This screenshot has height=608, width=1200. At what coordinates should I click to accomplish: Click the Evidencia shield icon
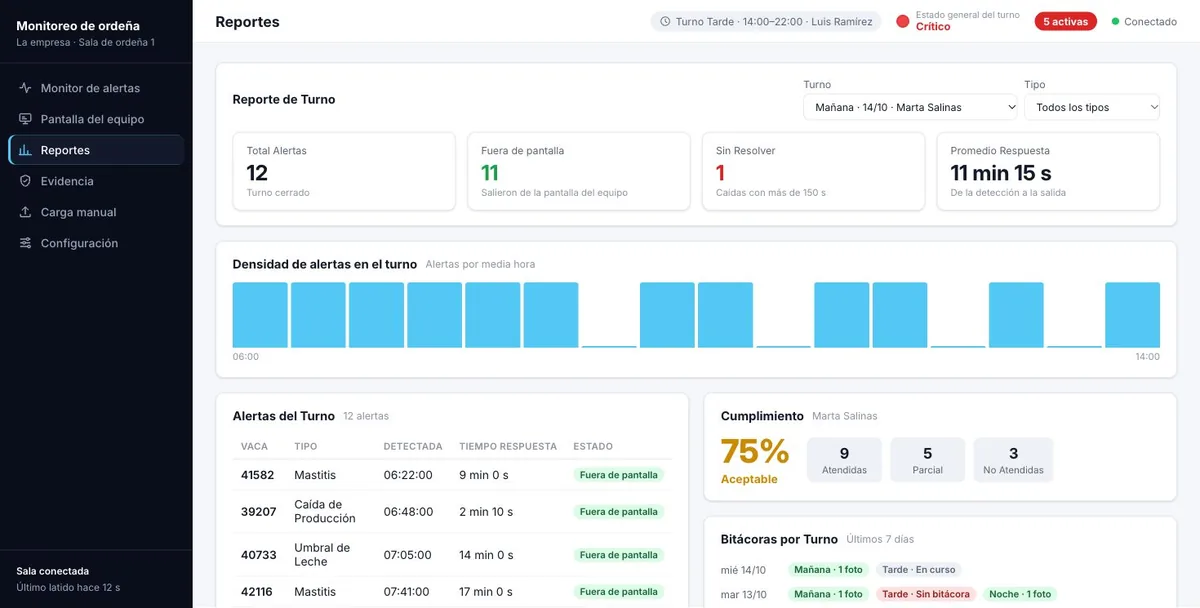[26, 181]
